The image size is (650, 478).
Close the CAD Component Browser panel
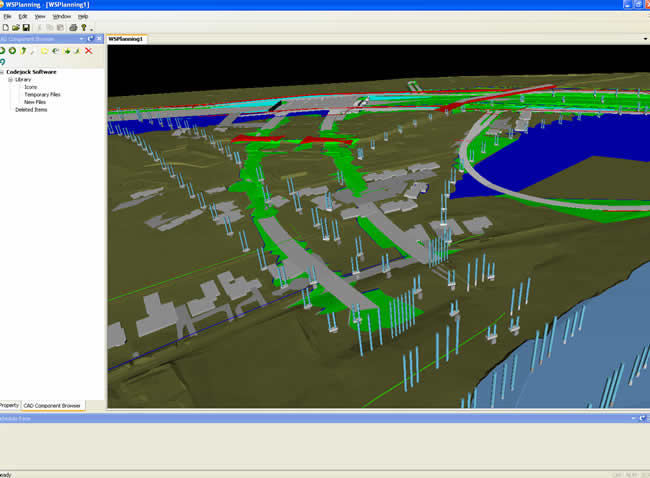coord(99,38)
